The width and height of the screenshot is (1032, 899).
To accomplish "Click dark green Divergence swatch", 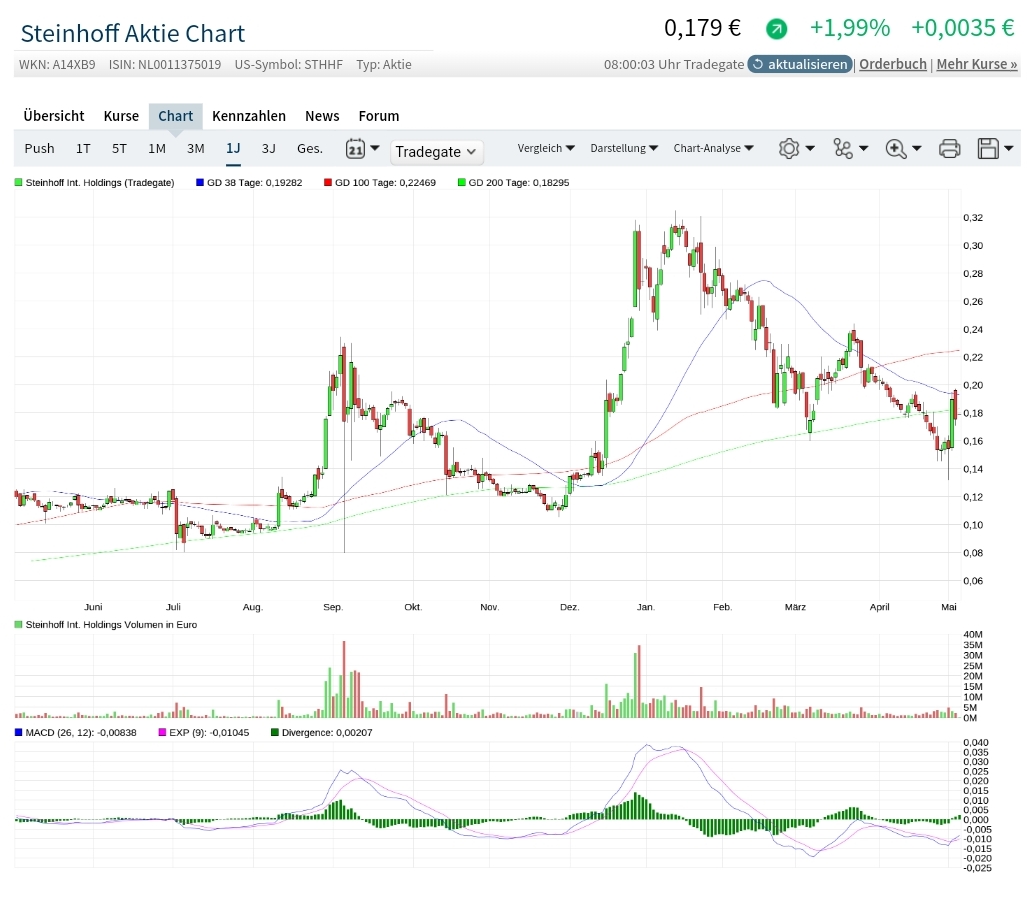I will [x=274, y=732].
